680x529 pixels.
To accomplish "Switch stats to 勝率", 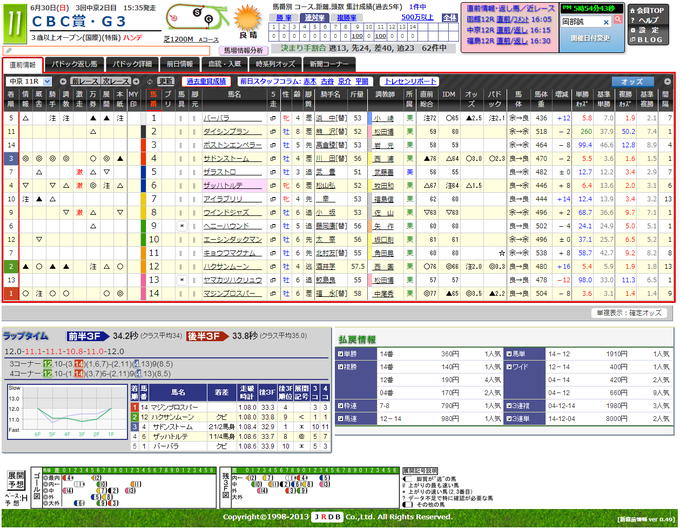I will (284, 17).
